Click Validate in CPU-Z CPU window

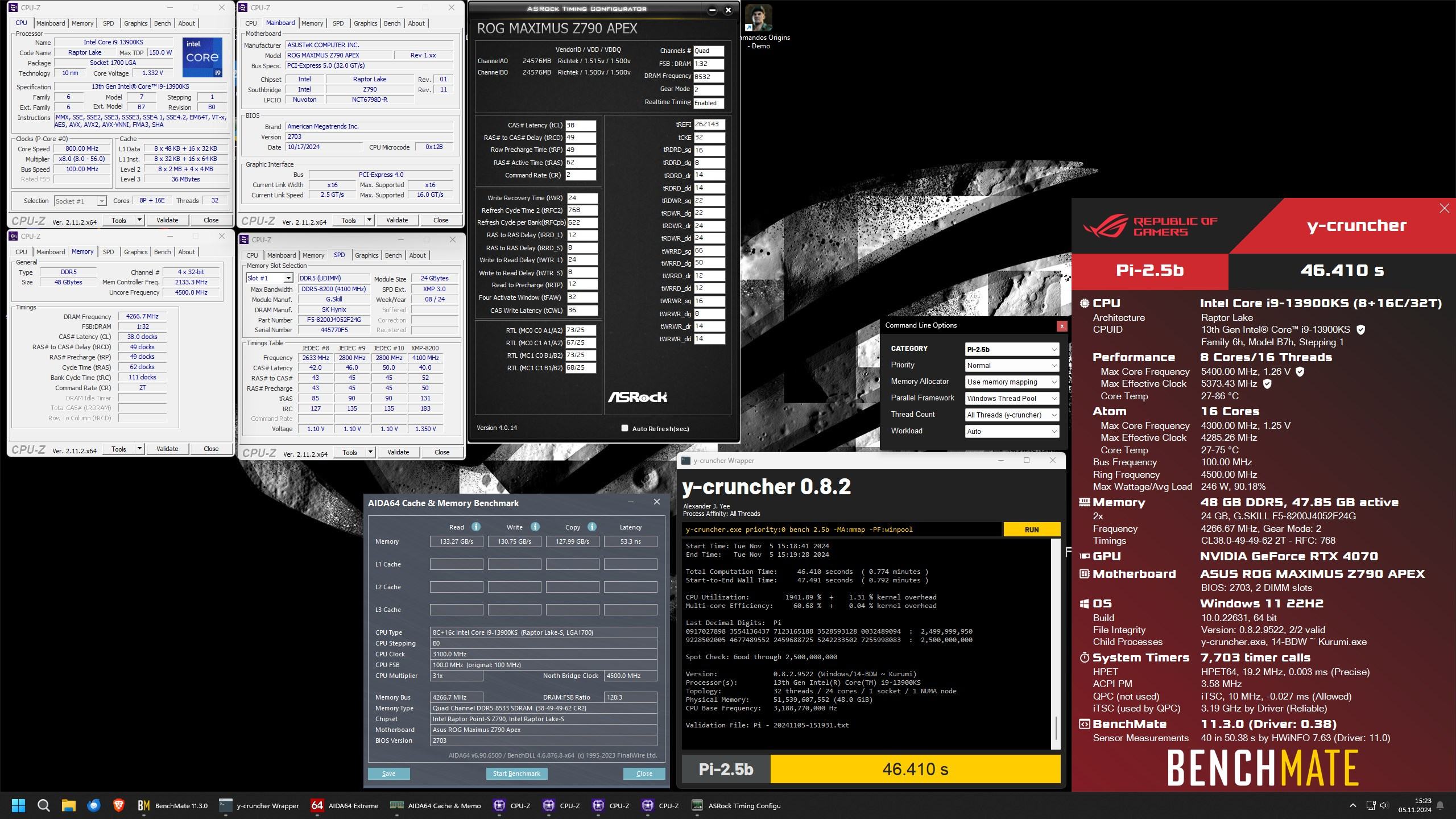coord(167,220)
